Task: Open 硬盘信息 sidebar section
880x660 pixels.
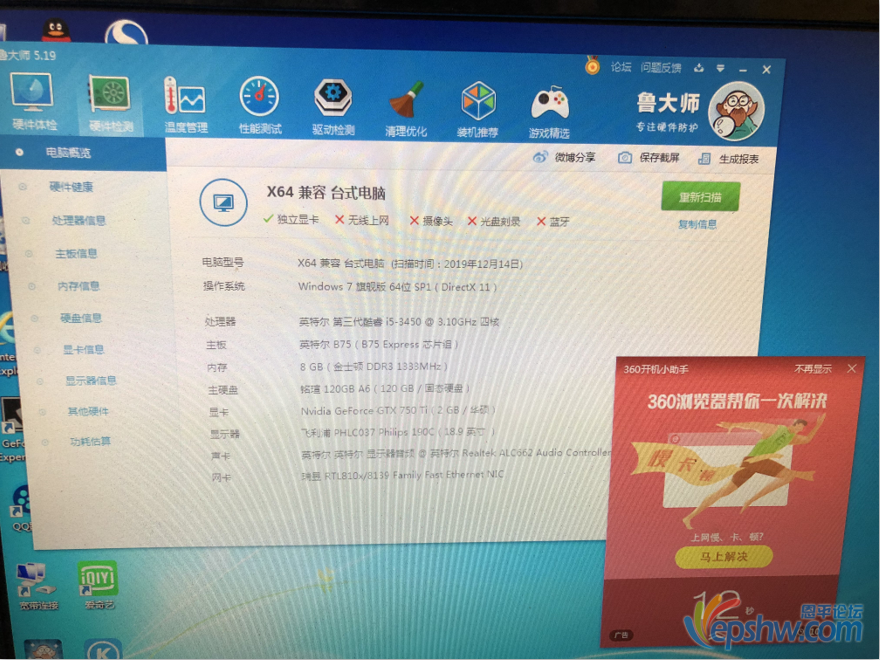Action: tap(81, 318)
